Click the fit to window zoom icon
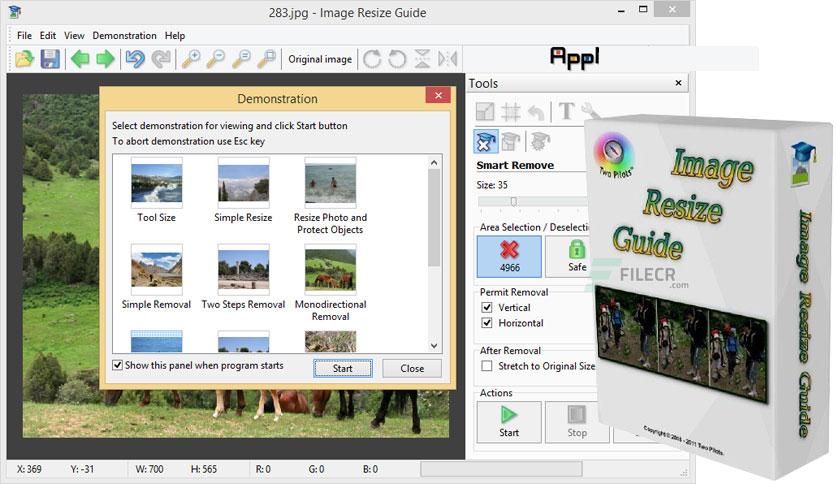This screenshot has height=484, width=836. point(267,59)
